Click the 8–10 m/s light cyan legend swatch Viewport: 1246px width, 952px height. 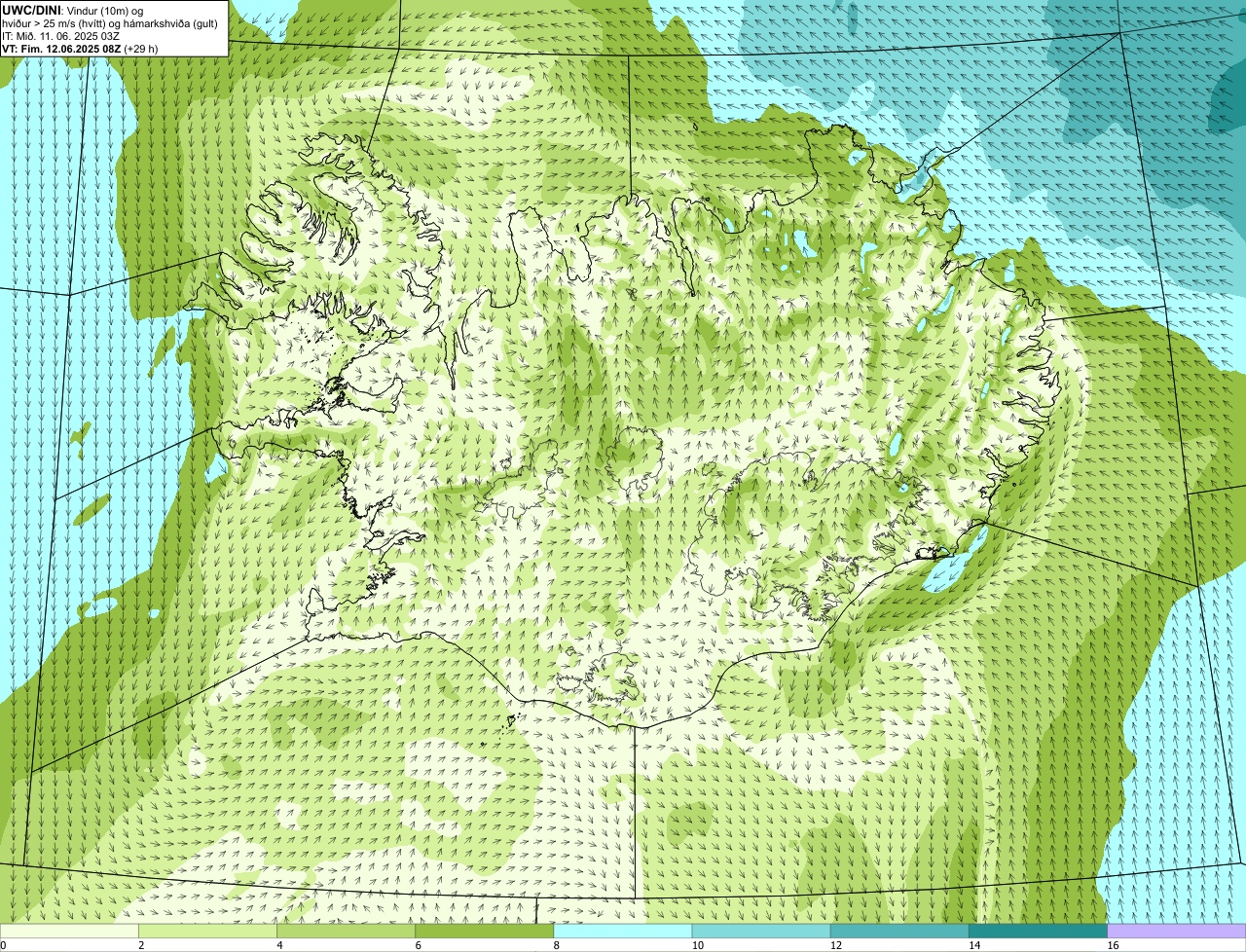click(623, 932)
